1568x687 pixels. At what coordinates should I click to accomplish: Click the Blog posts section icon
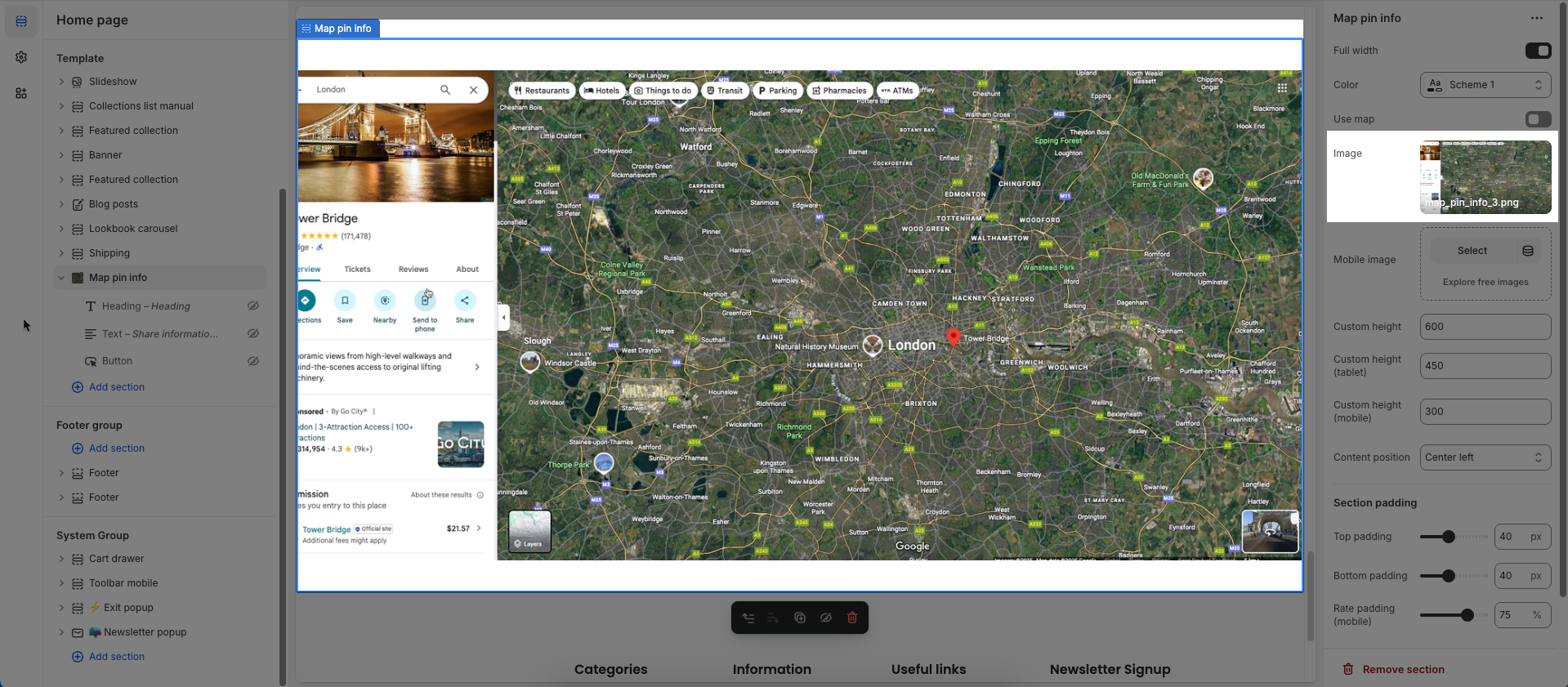[78, 204]
